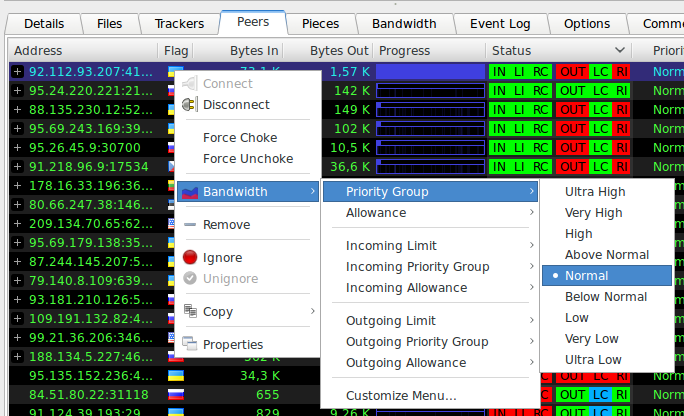This screenshot has height=416, width=684.
Task: Click the red Ignore icon
Action: click(190, 257)
